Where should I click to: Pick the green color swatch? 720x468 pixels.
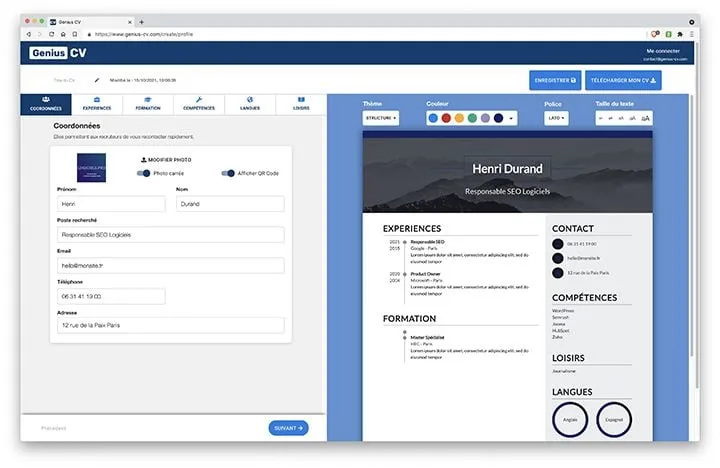coord(472,118)
